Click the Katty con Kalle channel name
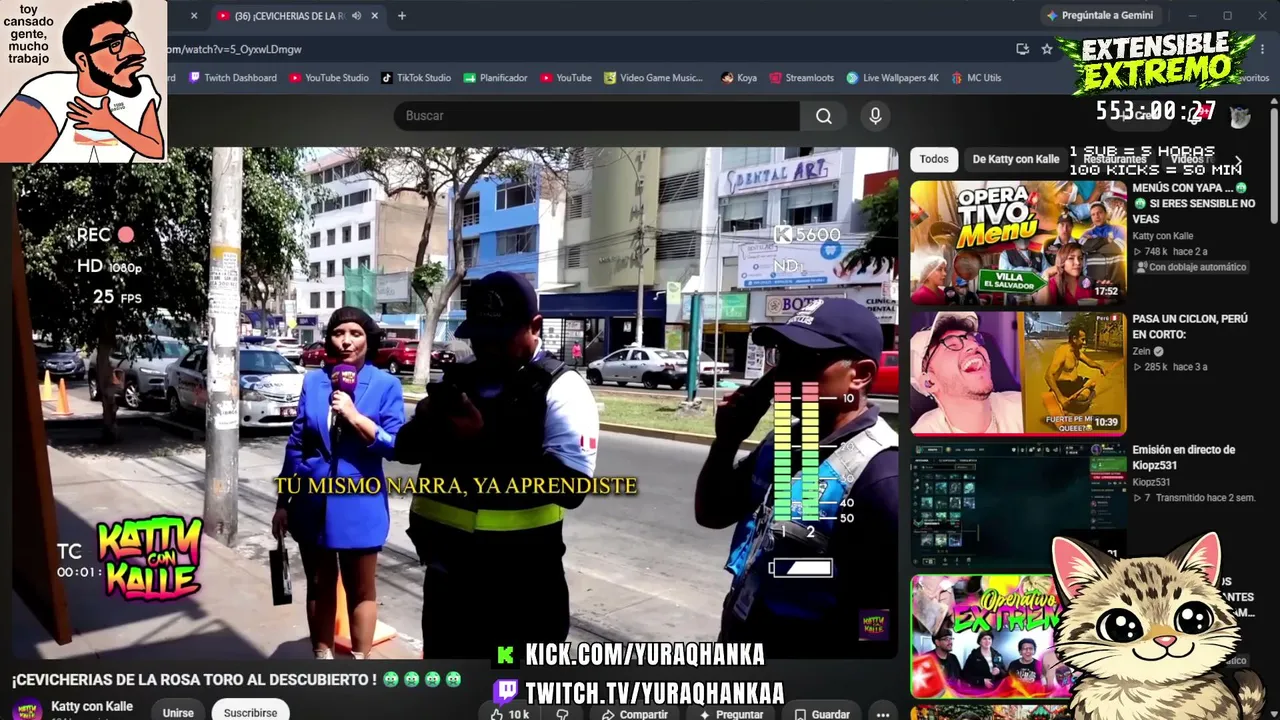Image resolution: width=1280 pixels, height=720 pixels. coord(92,706)
